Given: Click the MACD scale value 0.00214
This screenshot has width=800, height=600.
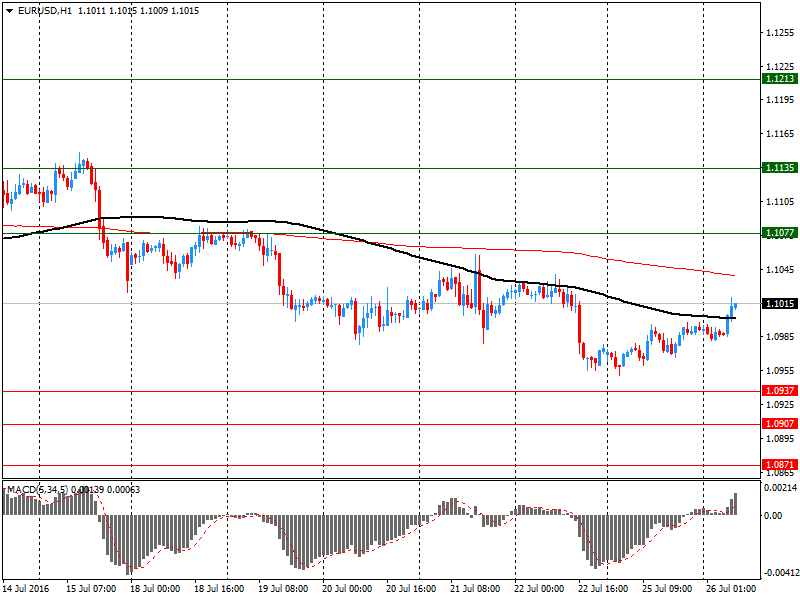Looking at the screenshot, I should (x=781, y=488).
